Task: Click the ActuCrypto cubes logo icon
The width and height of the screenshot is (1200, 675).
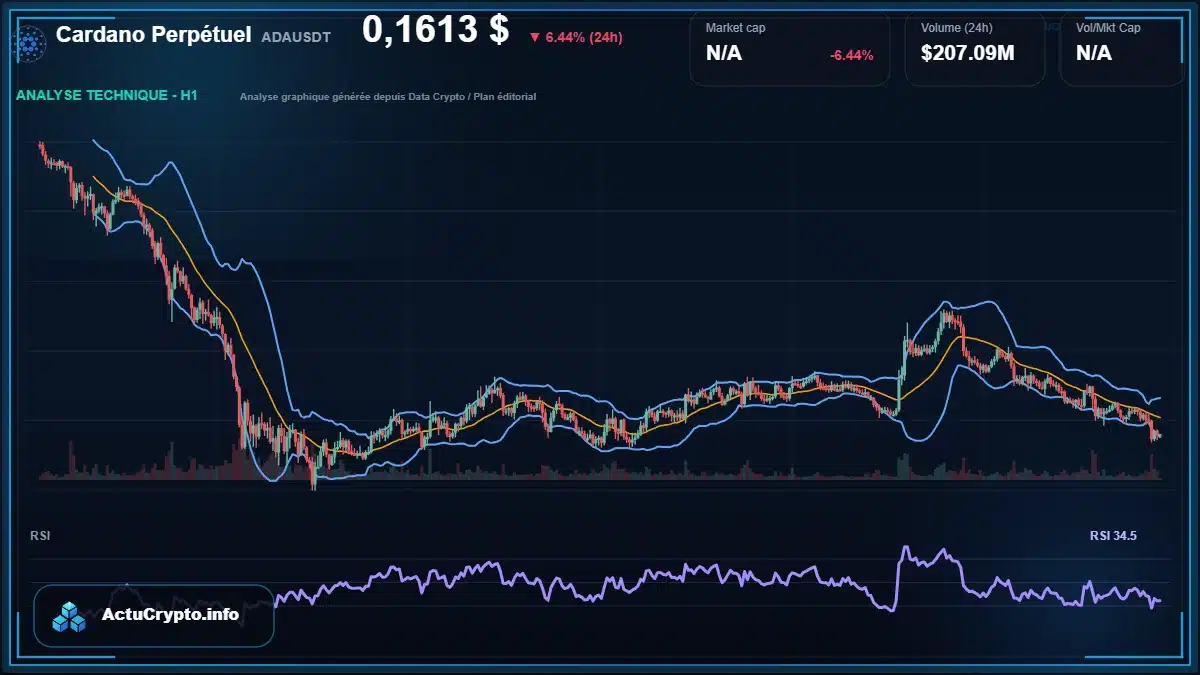Action: point(69,616)
